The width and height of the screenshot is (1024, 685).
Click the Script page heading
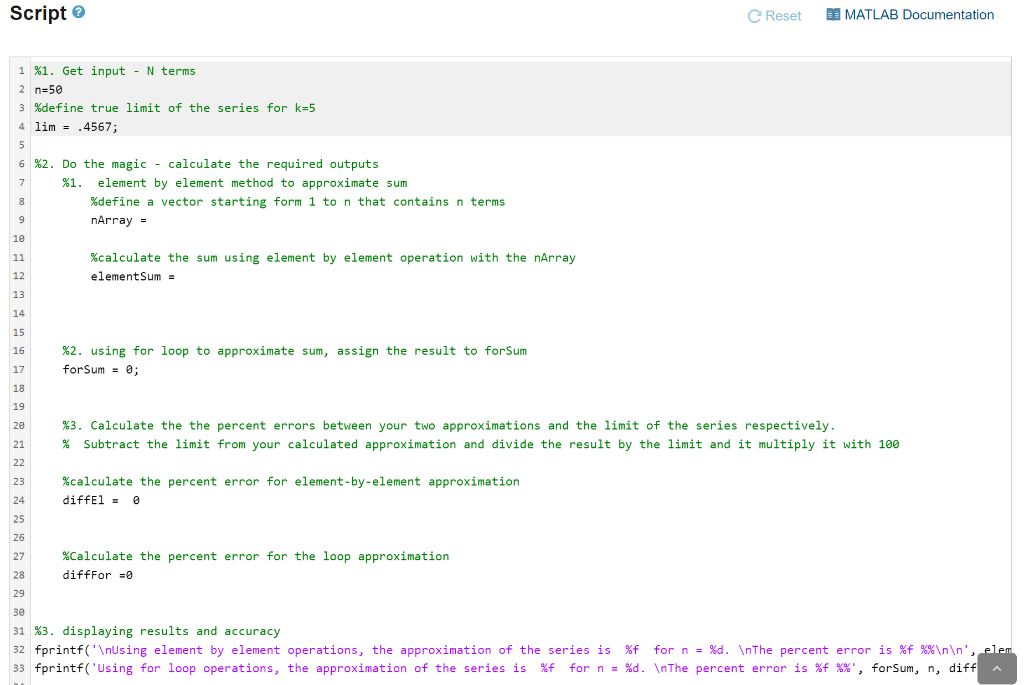tap(36, 13)
